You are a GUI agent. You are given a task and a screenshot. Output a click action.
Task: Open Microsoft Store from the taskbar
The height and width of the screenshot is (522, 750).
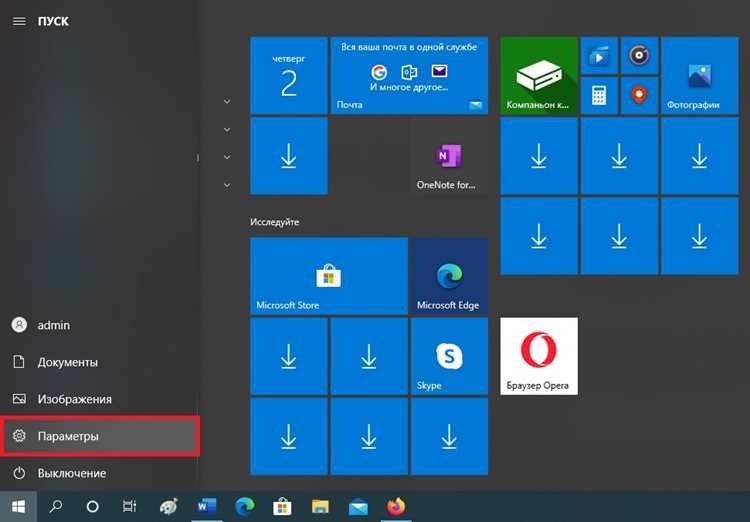click(282, 506)
